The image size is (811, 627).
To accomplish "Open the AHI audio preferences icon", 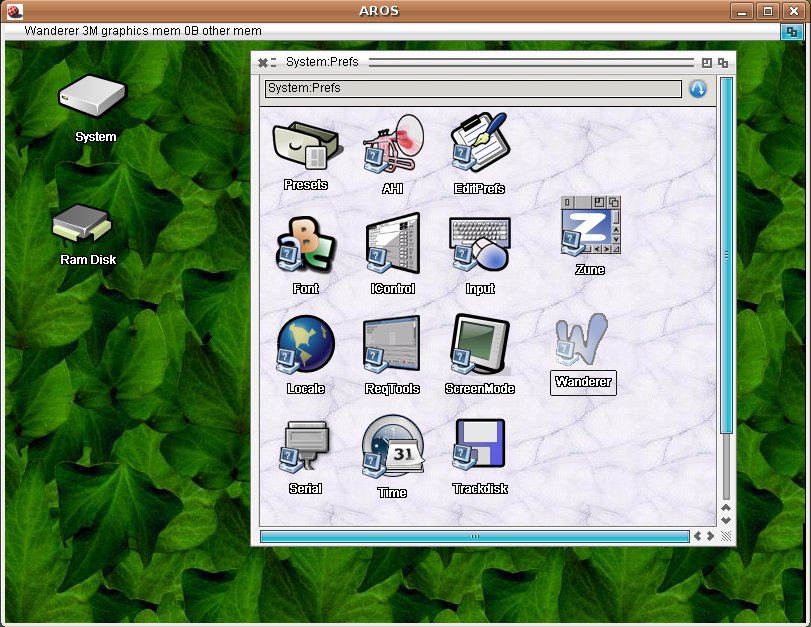I will [x=392, y=146].
